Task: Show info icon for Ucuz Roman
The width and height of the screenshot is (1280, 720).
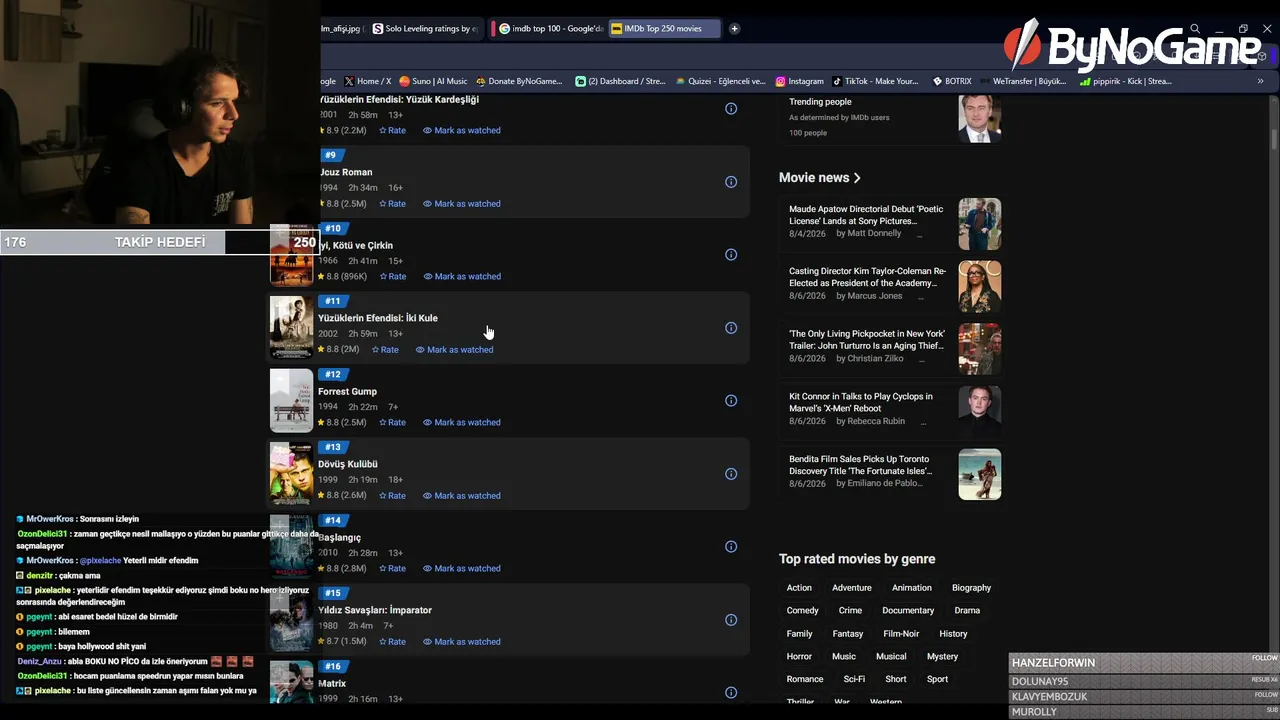Action: coord(731,182)
